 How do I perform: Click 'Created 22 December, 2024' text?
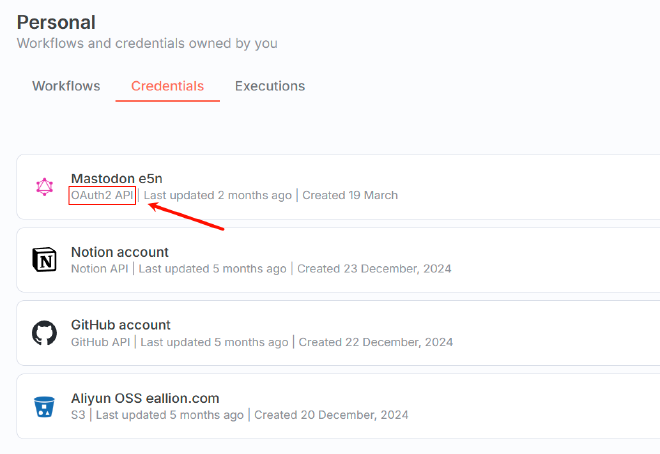point(376,342)
